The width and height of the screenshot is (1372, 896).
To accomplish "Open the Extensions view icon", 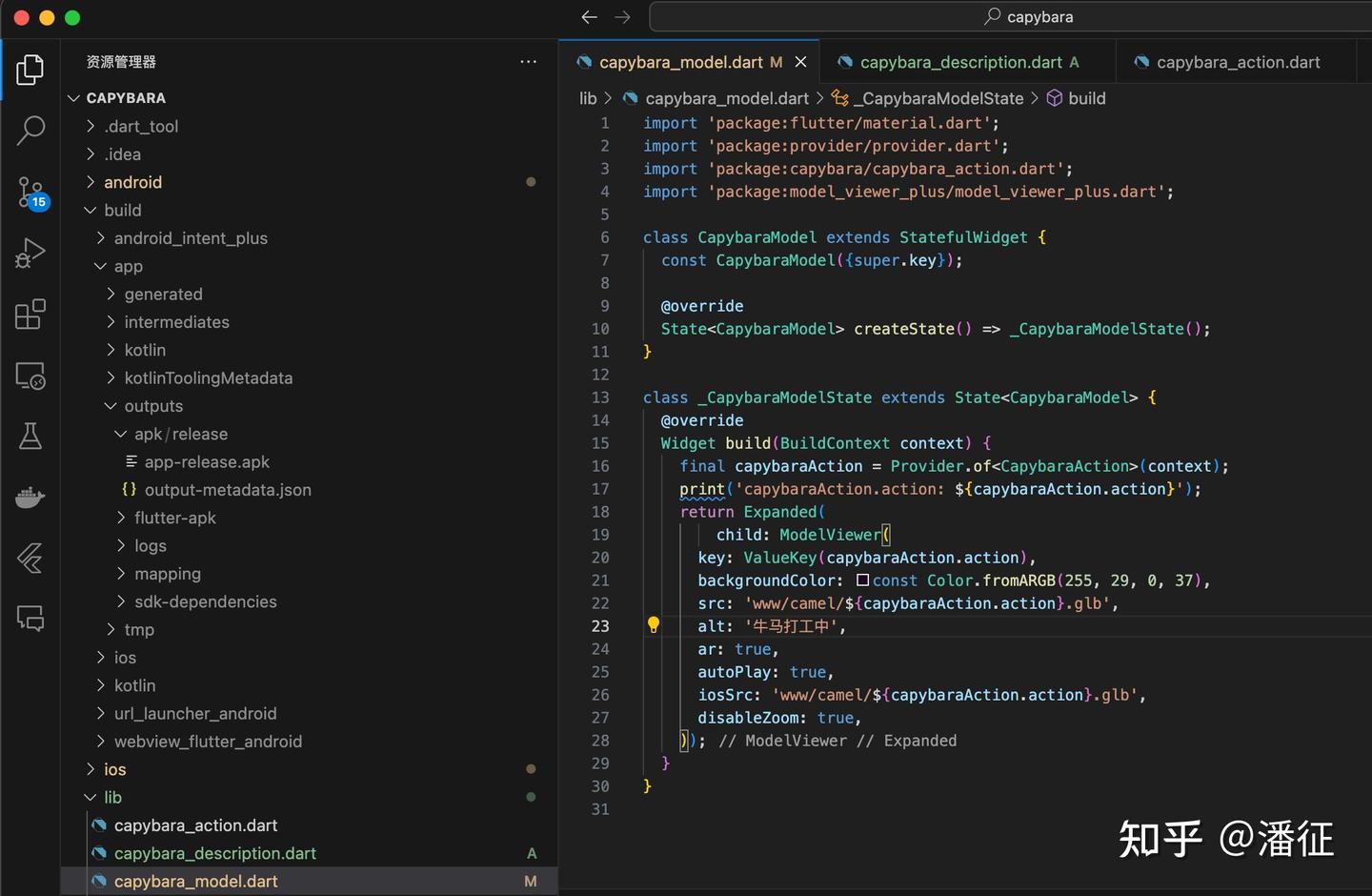I will (30, 315).
